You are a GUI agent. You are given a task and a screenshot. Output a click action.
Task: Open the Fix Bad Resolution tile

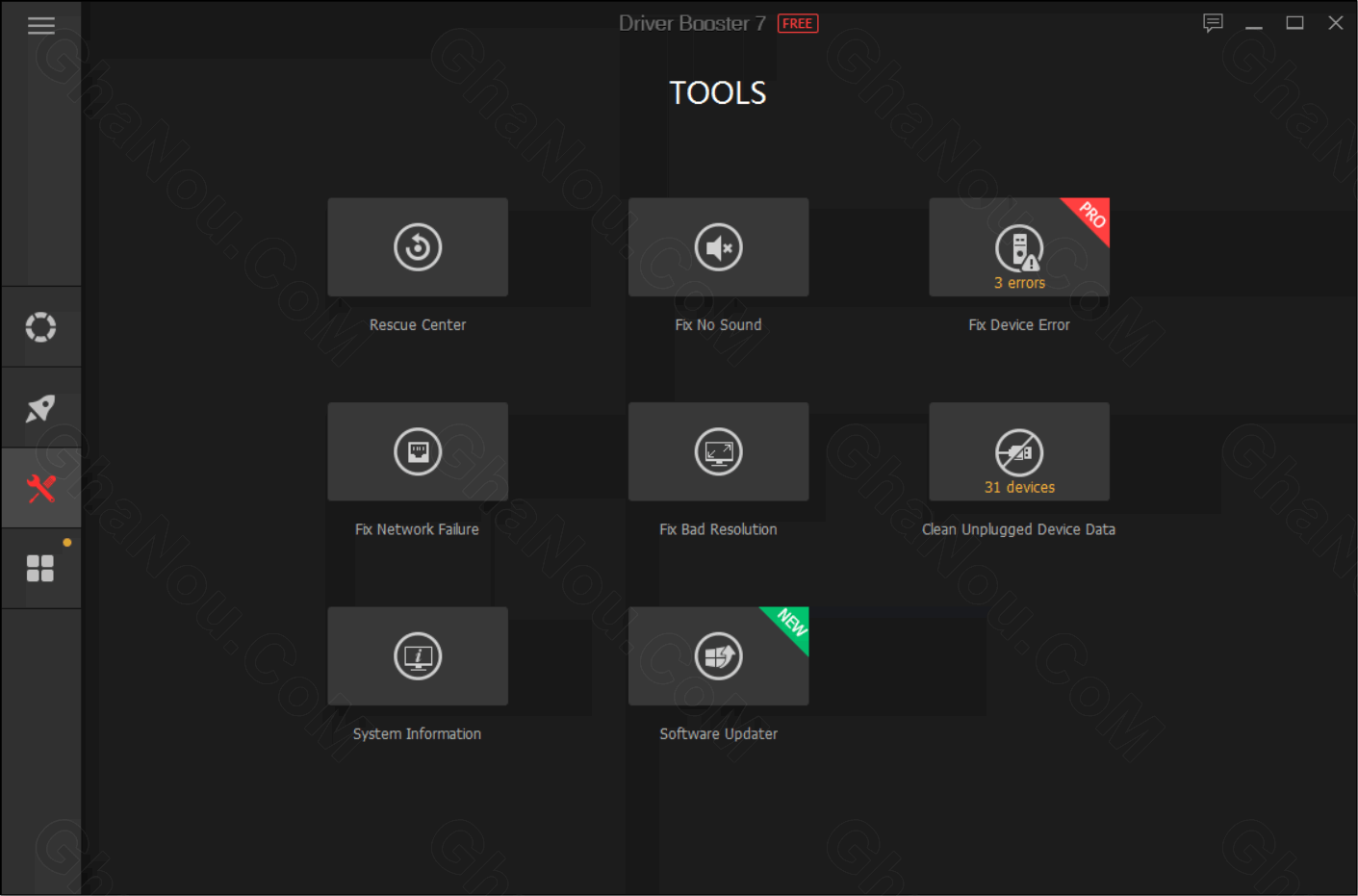(x=718, y=451)
